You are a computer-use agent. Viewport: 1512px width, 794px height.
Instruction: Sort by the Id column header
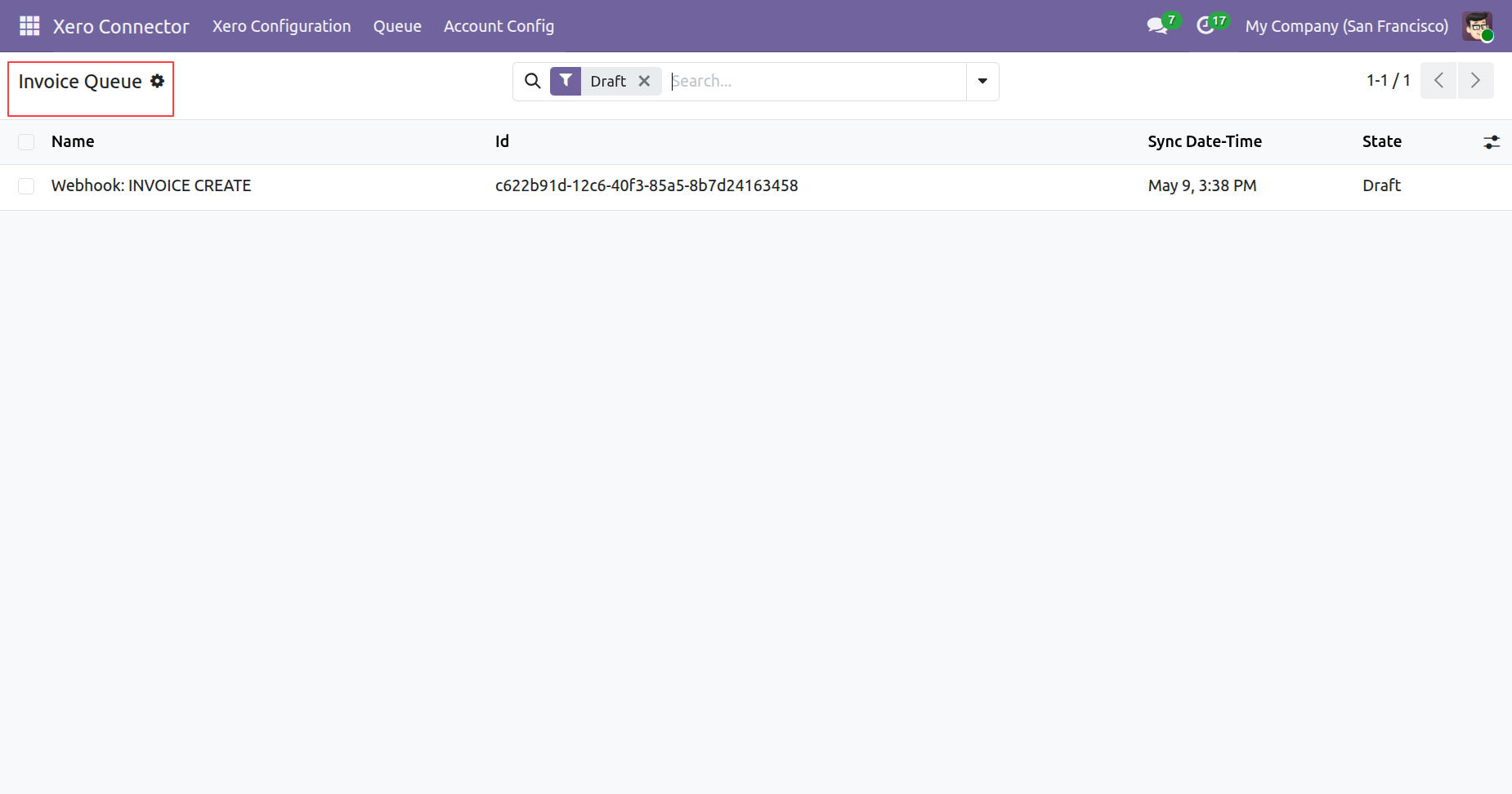point(502,141)
